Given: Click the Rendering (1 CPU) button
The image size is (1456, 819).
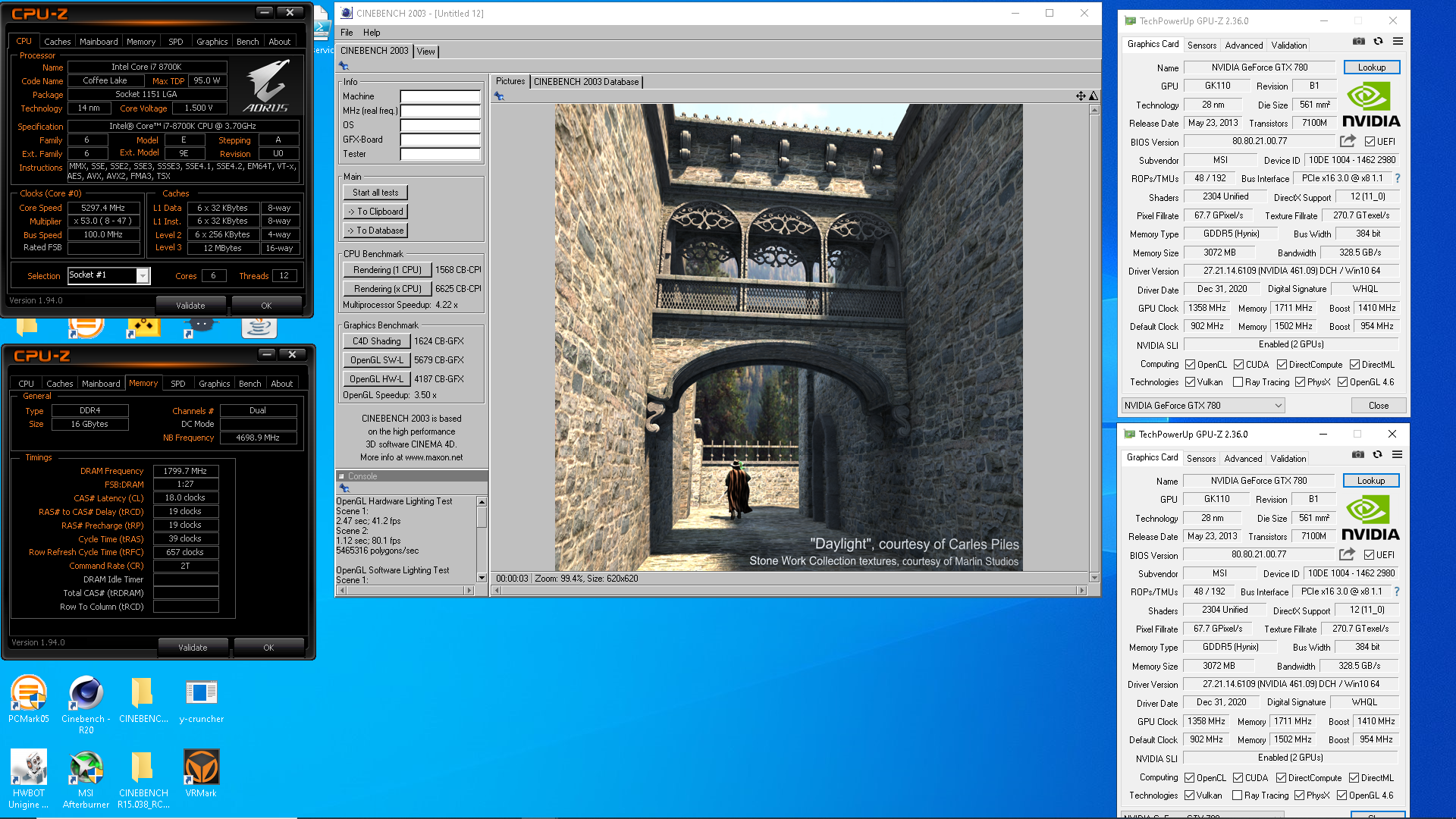Looking at the screenshot, I should click(387, 270).
